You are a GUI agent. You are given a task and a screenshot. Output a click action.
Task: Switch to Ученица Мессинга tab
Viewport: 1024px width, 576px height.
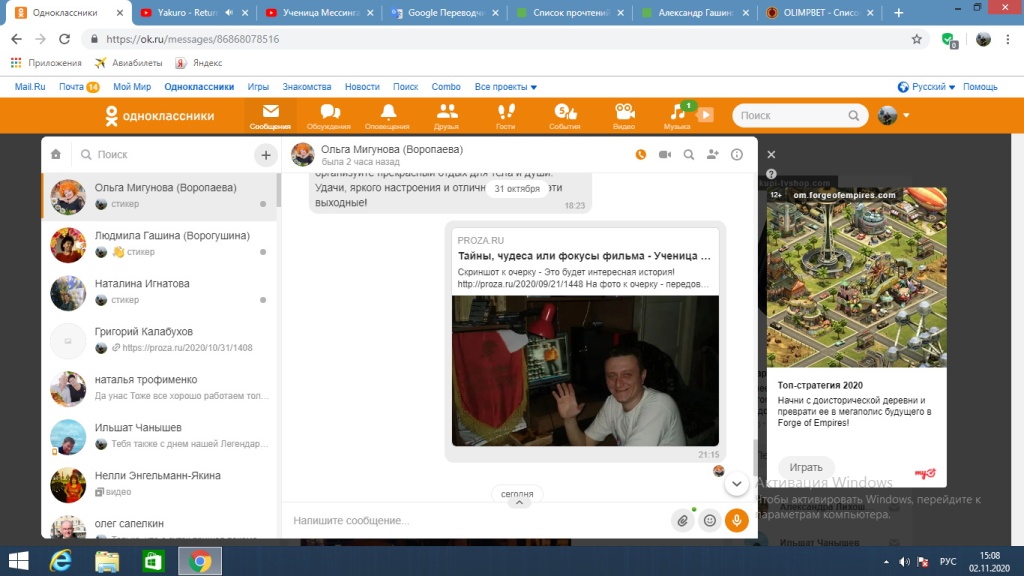319,12
